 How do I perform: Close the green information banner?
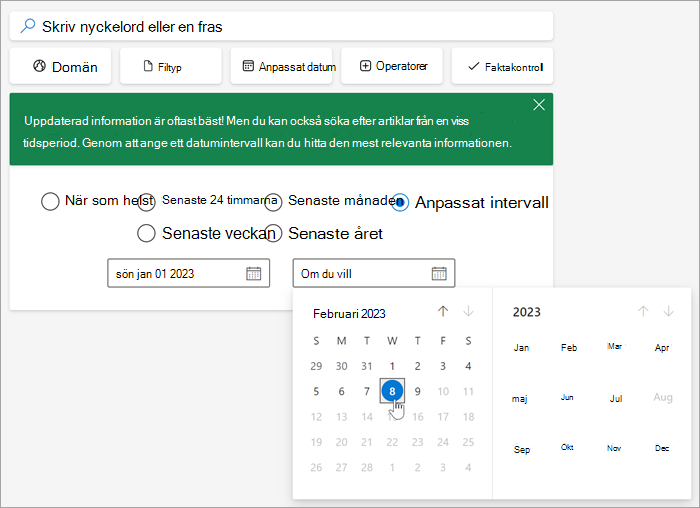point(539,105)
